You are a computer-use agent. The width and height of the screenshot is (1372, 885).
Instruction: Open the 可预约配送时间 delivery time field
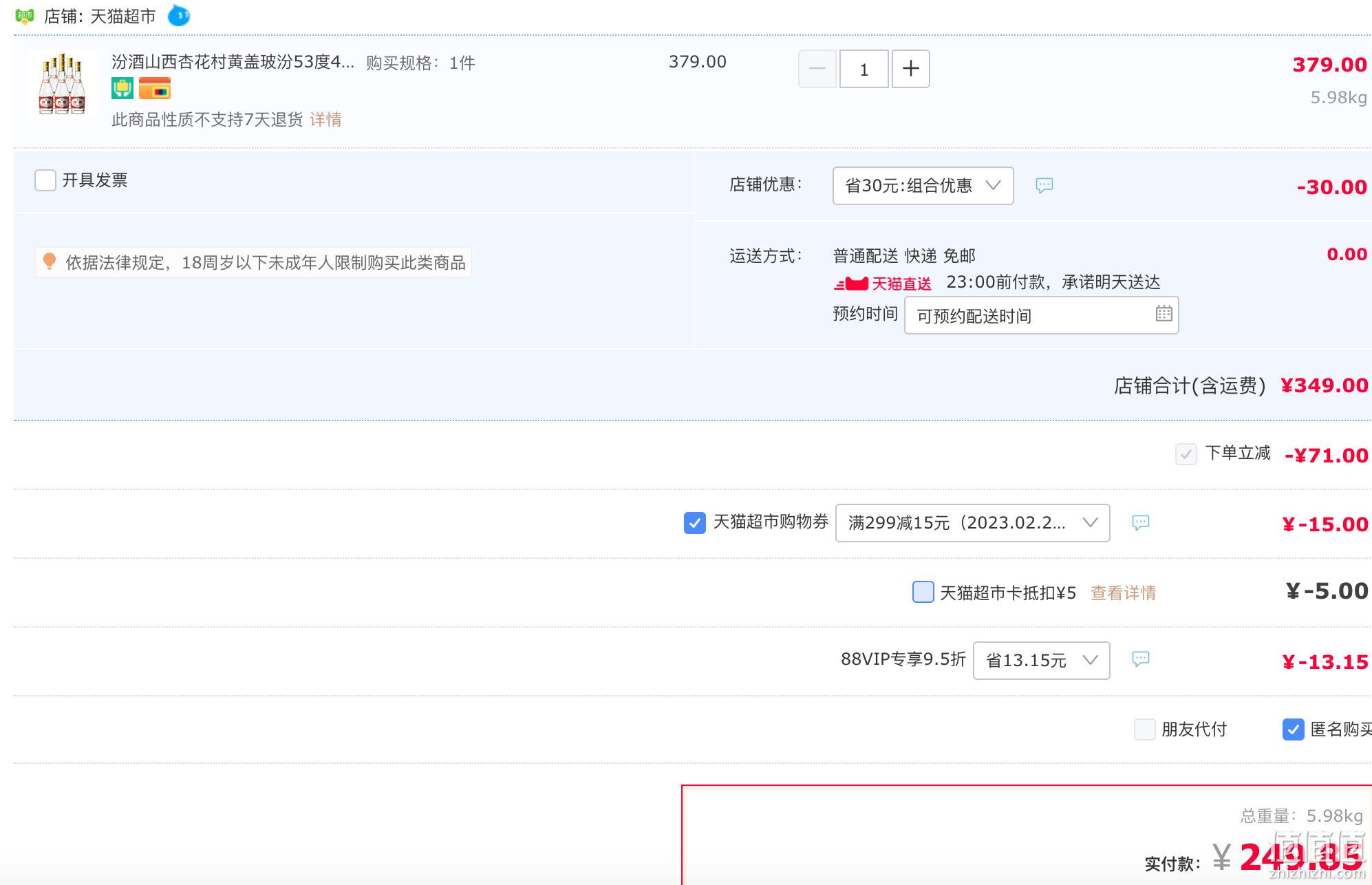coord(1041,316)
